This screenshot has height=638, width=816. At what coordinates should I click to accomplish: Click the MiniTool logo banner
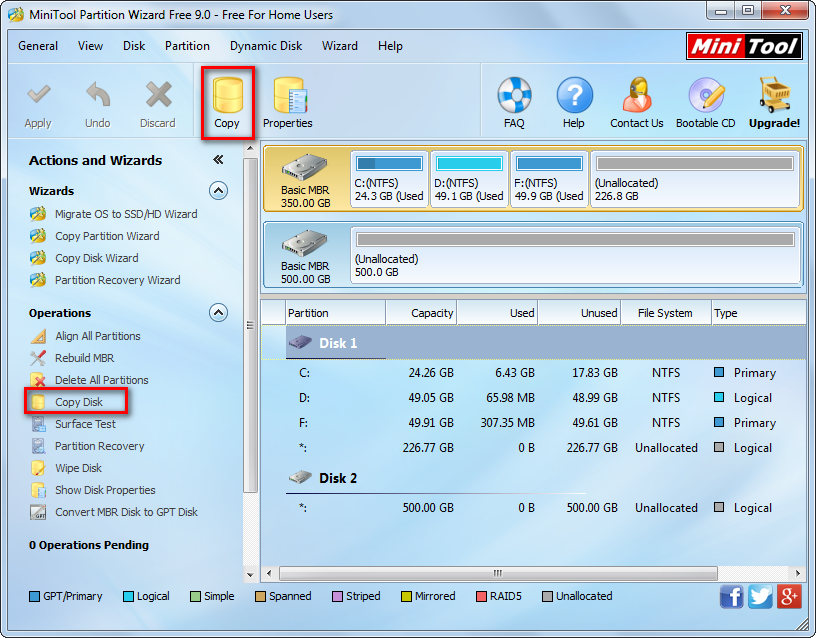click(744, 46)
